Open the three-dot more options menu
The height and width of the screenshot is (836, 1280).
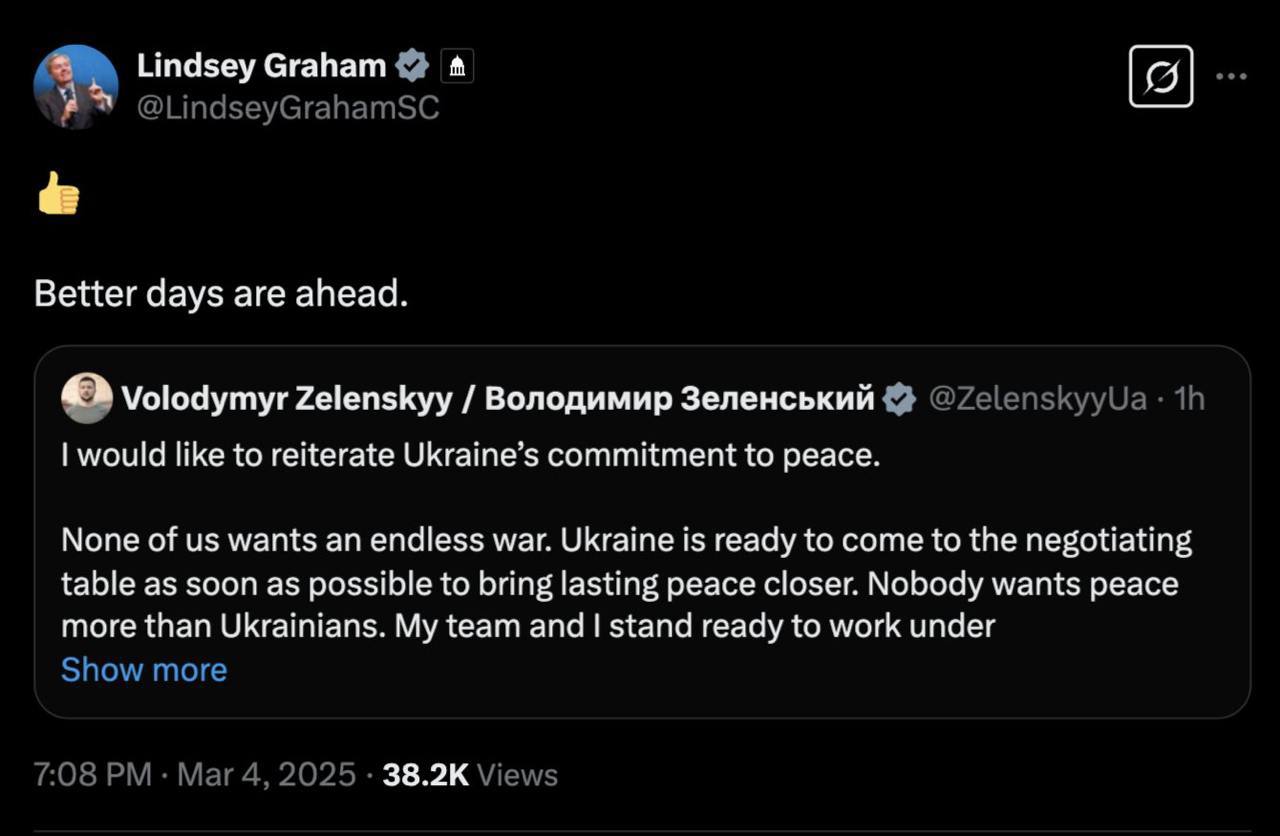click(1231, 76)
